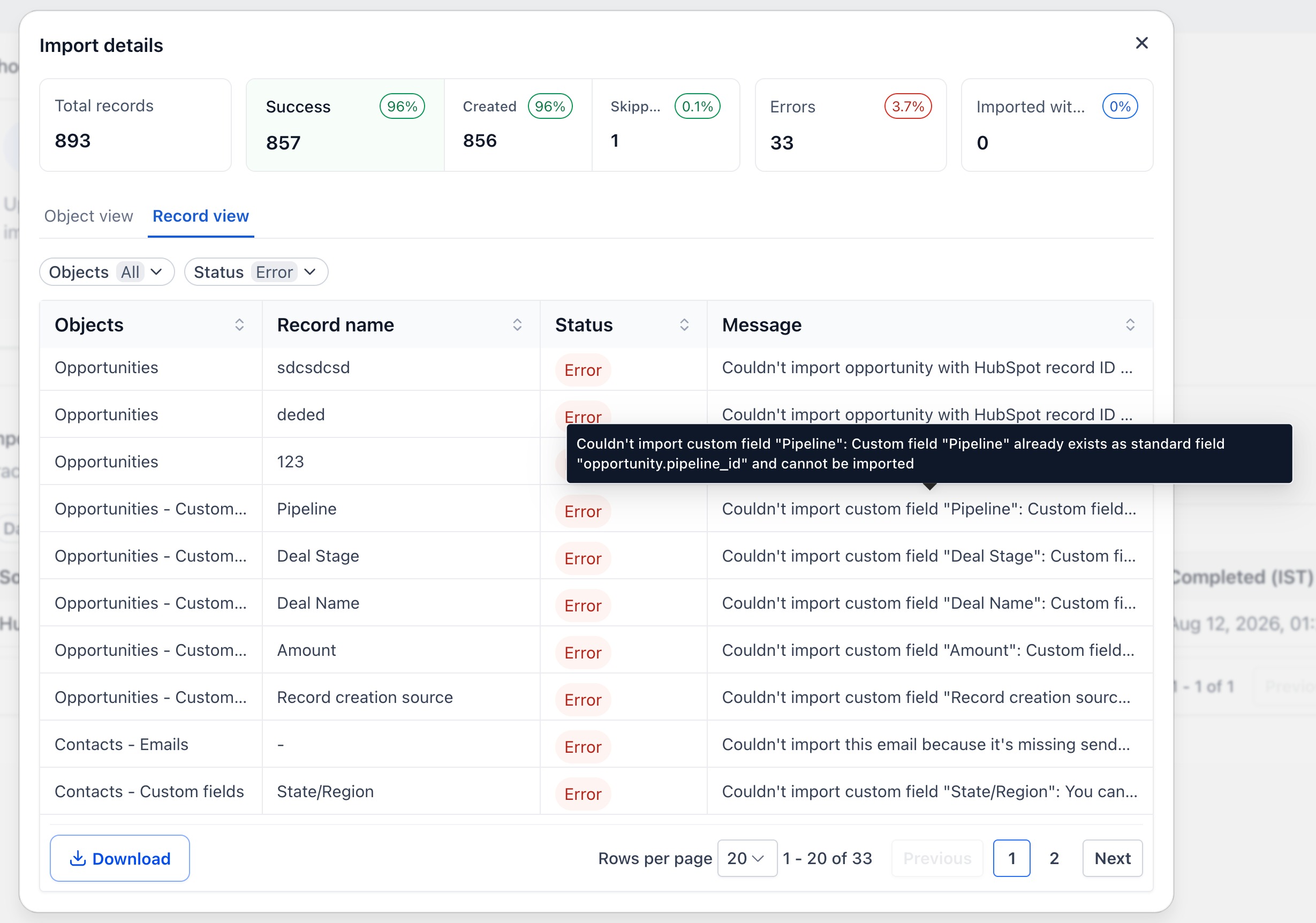Click the Pipeline custom field error message
Screen dimensions: 1316x923
(928, 509)
